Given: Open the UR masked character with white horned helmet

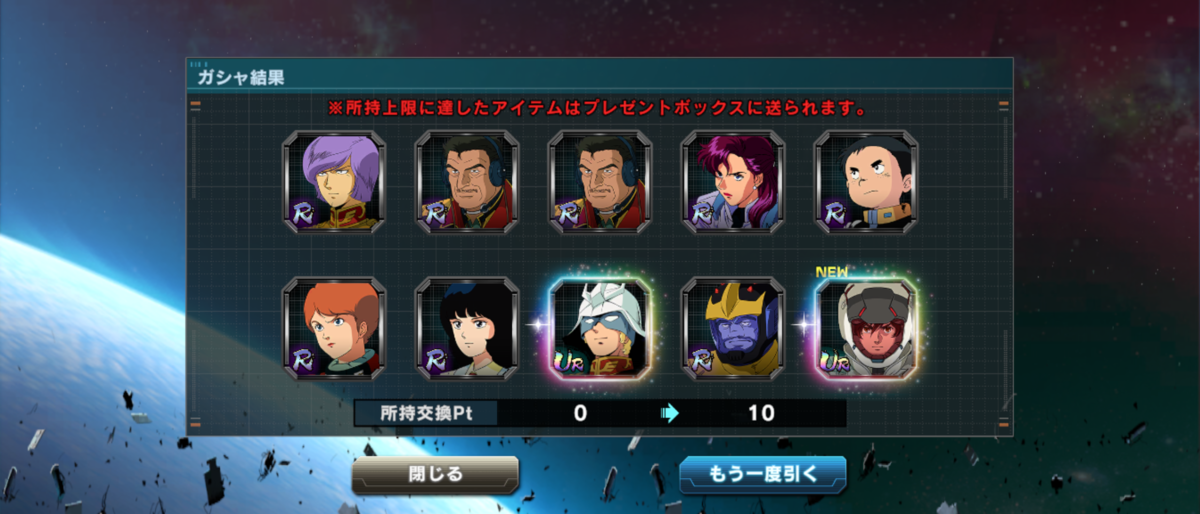Looking at the screenshot, I should pos(600,329).
